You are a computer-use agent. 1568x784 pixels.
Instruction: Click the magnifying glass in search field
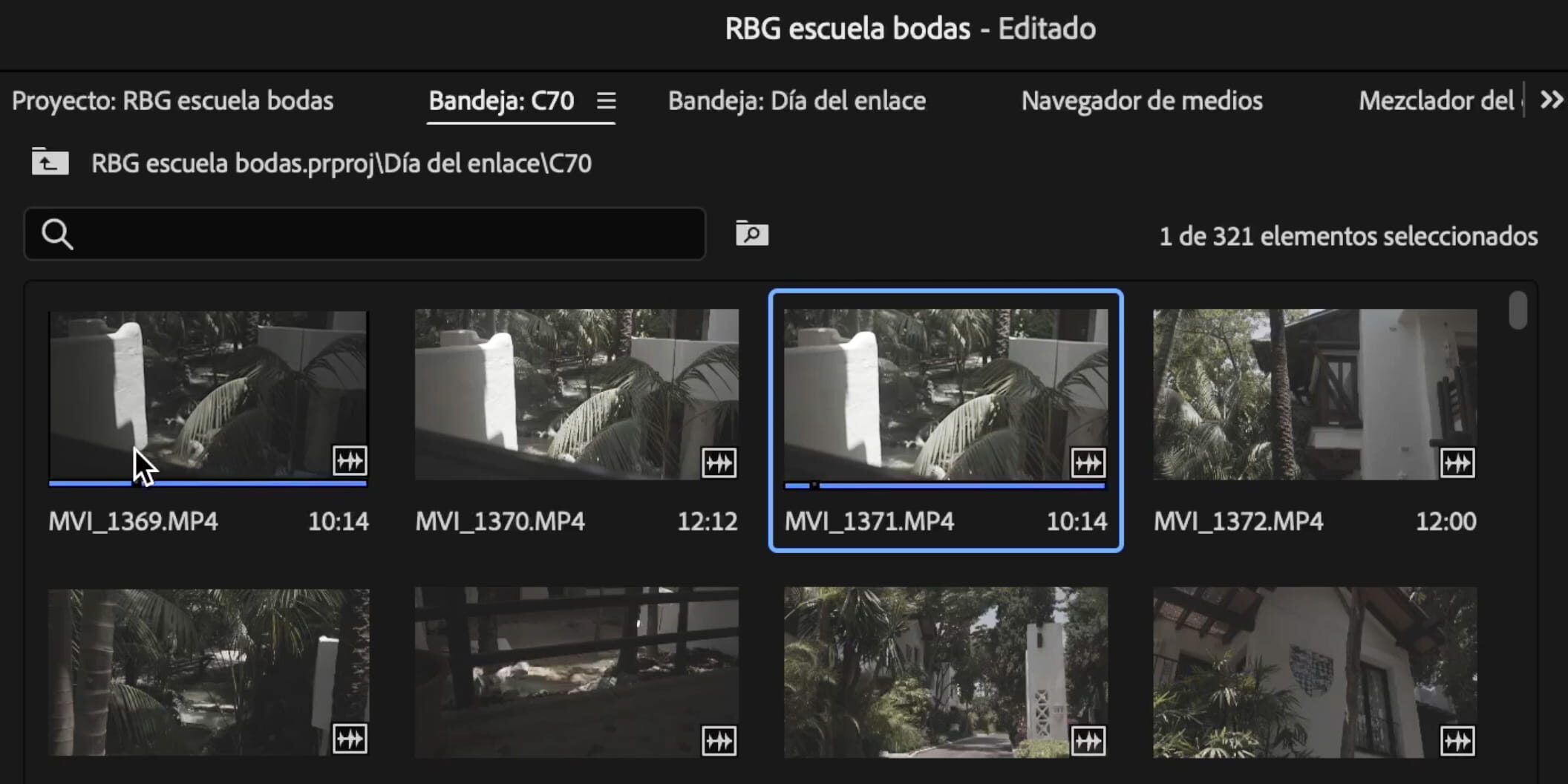click(x=57, y=234)
